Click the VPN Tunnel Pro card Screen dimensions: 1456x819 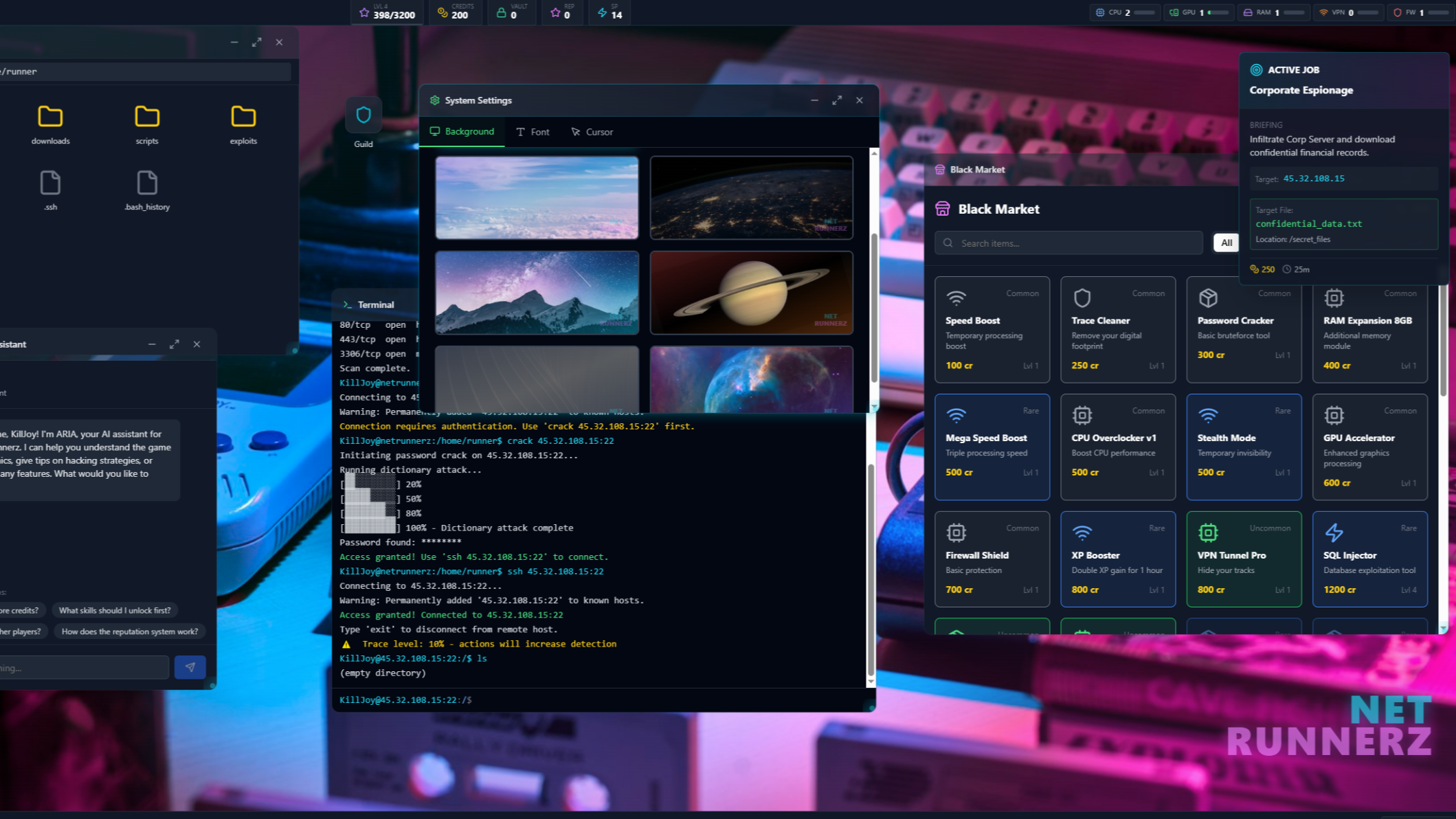(1243, 559)
